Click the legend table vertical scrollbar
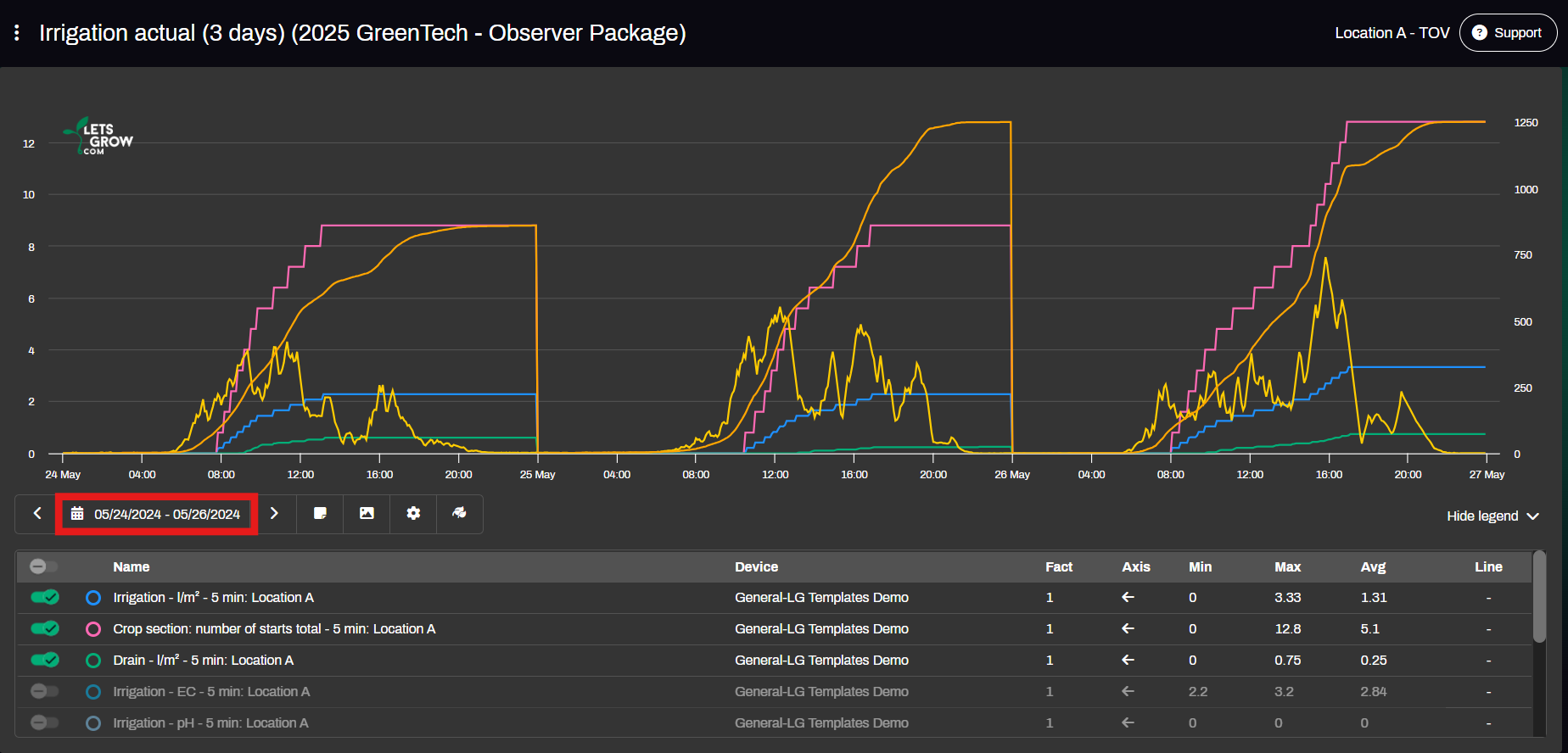 tap(1539, 598)
